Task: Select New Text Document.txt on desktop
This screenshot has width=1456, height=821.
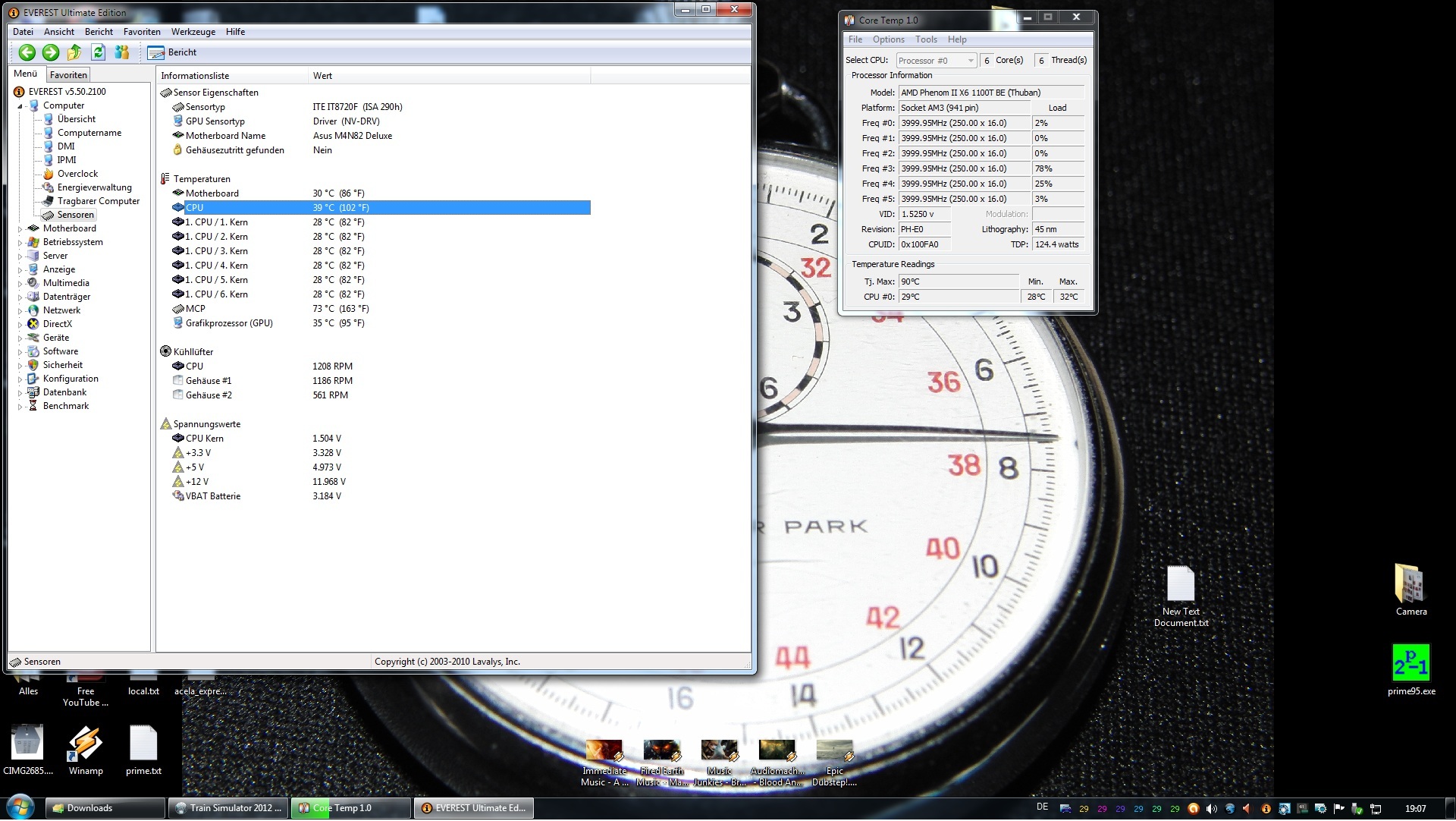Action: coord(1181,596)
